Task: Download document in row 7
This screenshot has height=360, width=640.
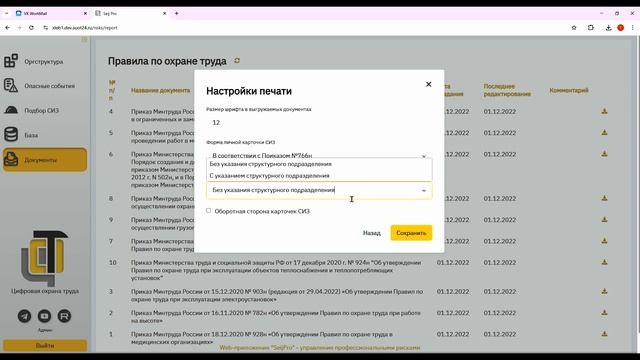Action: (604, 241)
